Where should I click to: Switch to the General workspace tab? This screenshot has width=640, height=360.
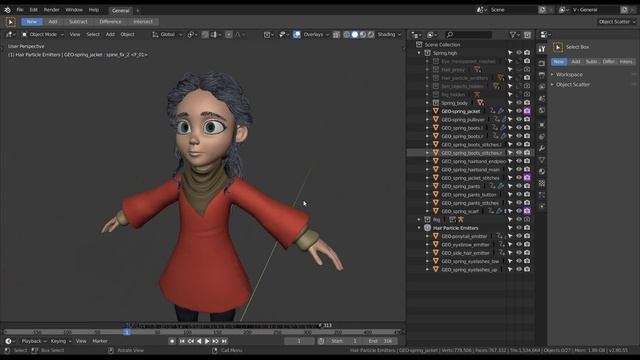pyautogui.click(x=121, y=11)
